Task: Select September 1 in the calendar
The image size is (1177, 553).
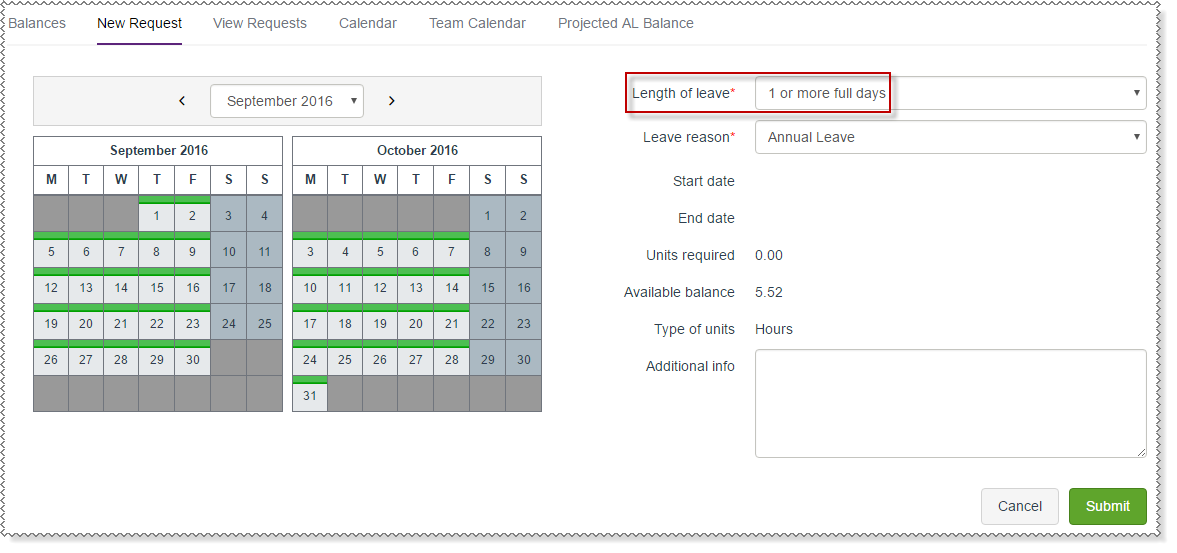Action: [x=157, y=216]
